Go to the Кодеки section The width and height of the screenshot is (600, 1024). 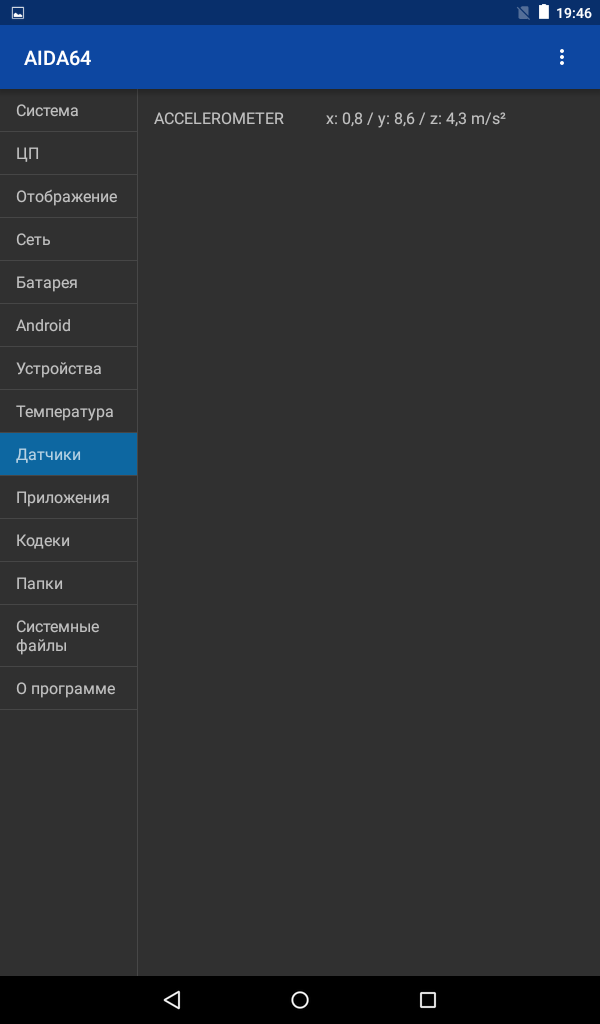pyautogui.click(x=69, y=541)
